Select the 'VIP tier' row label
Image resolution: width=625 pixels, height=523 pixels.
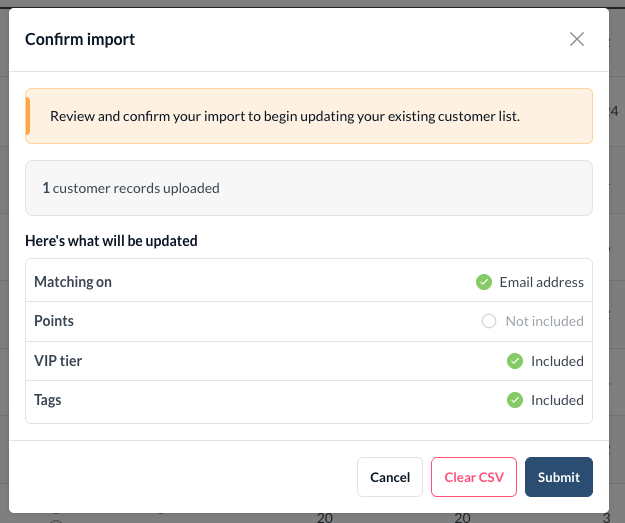[x=58, y=361]
